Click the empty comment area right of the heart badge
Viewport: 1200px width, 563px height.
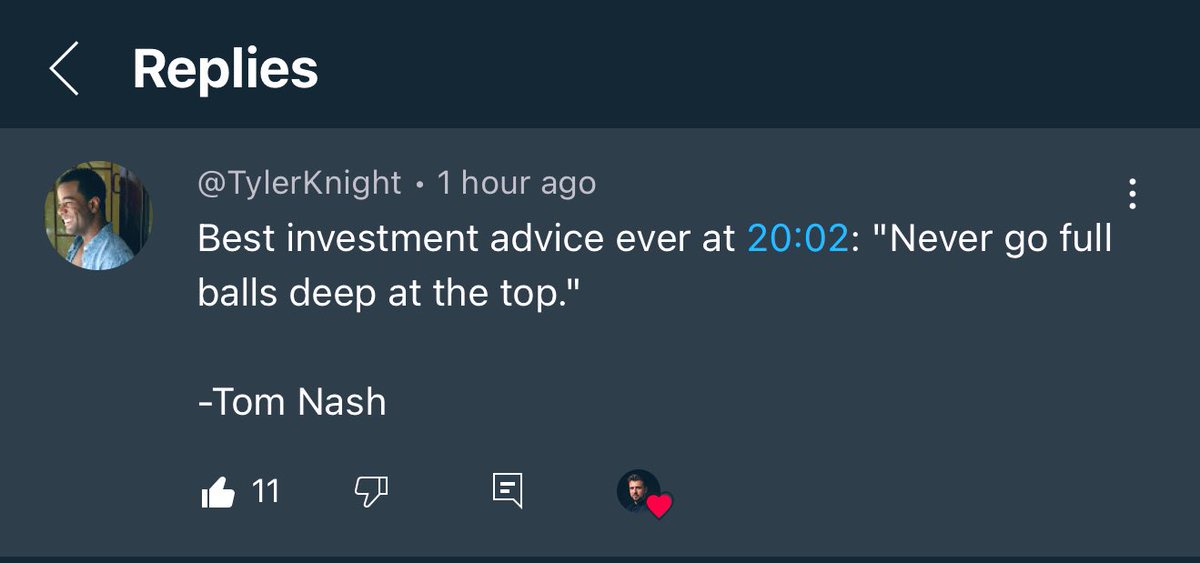(900, 491)
